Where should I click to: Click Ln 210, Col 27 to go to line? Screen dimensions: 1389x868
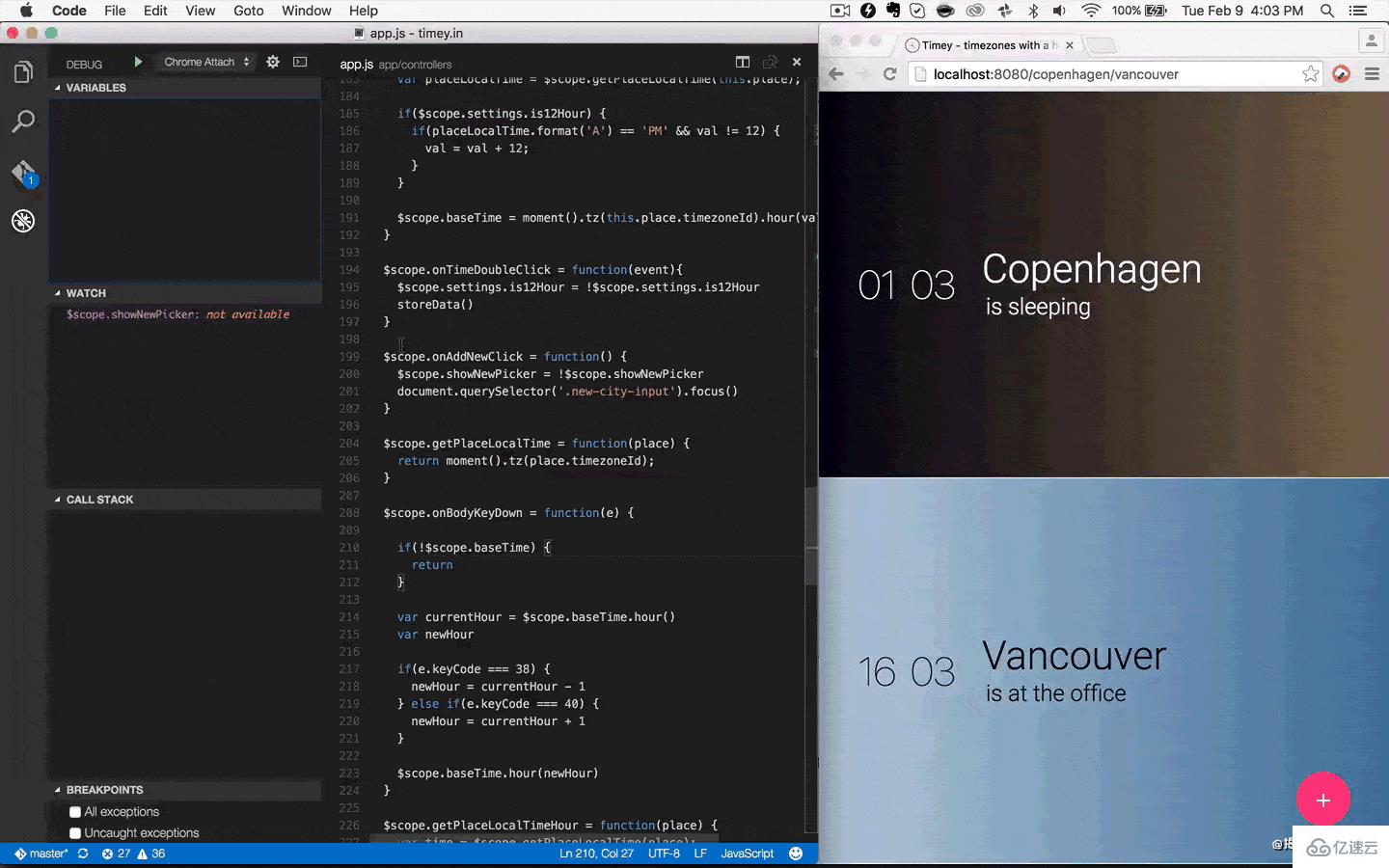[596, 854]
